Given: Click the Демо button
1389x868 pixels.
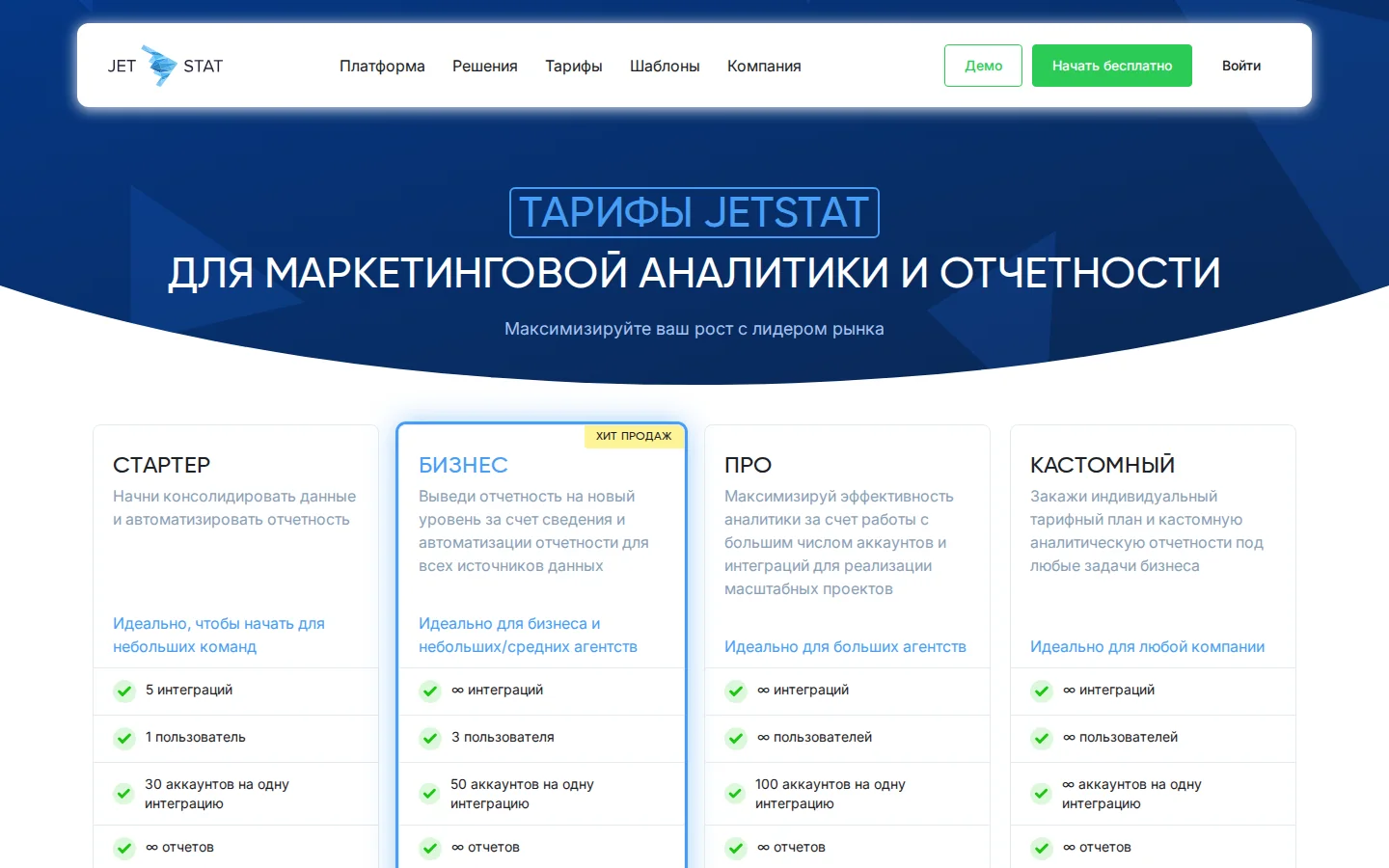Looking at the screenshot, I should pyautogui.click(x=983, y=66).
